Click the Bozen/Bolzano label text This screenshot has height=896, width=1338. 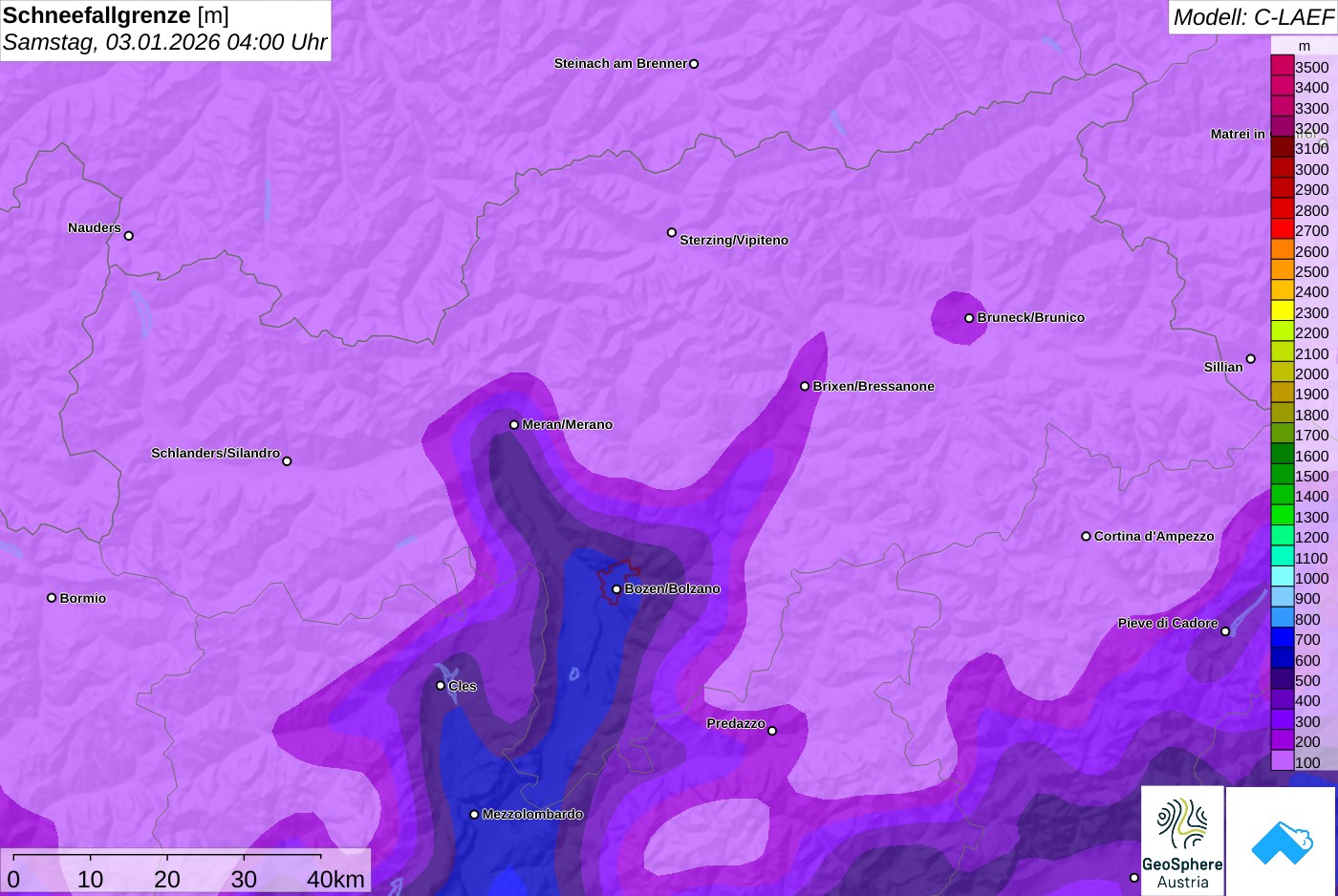click(x=673, y=589)
